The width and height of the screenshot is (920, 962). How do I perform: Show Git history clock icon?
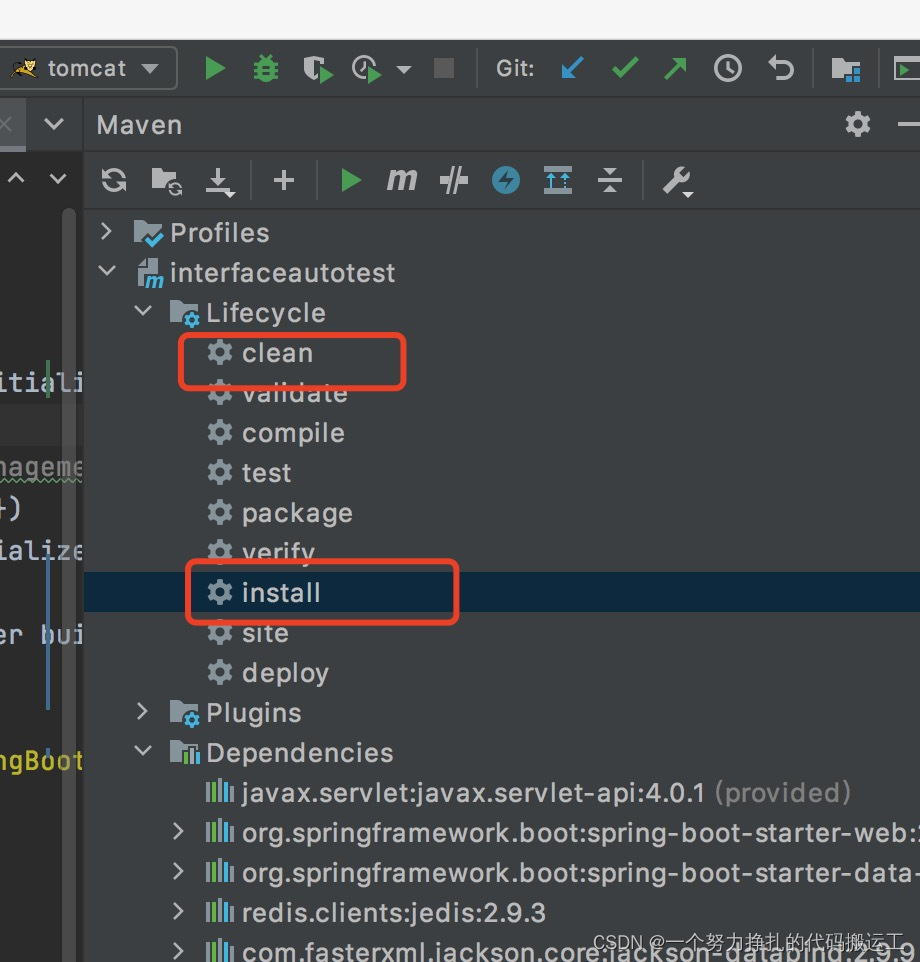pos(727,68)
